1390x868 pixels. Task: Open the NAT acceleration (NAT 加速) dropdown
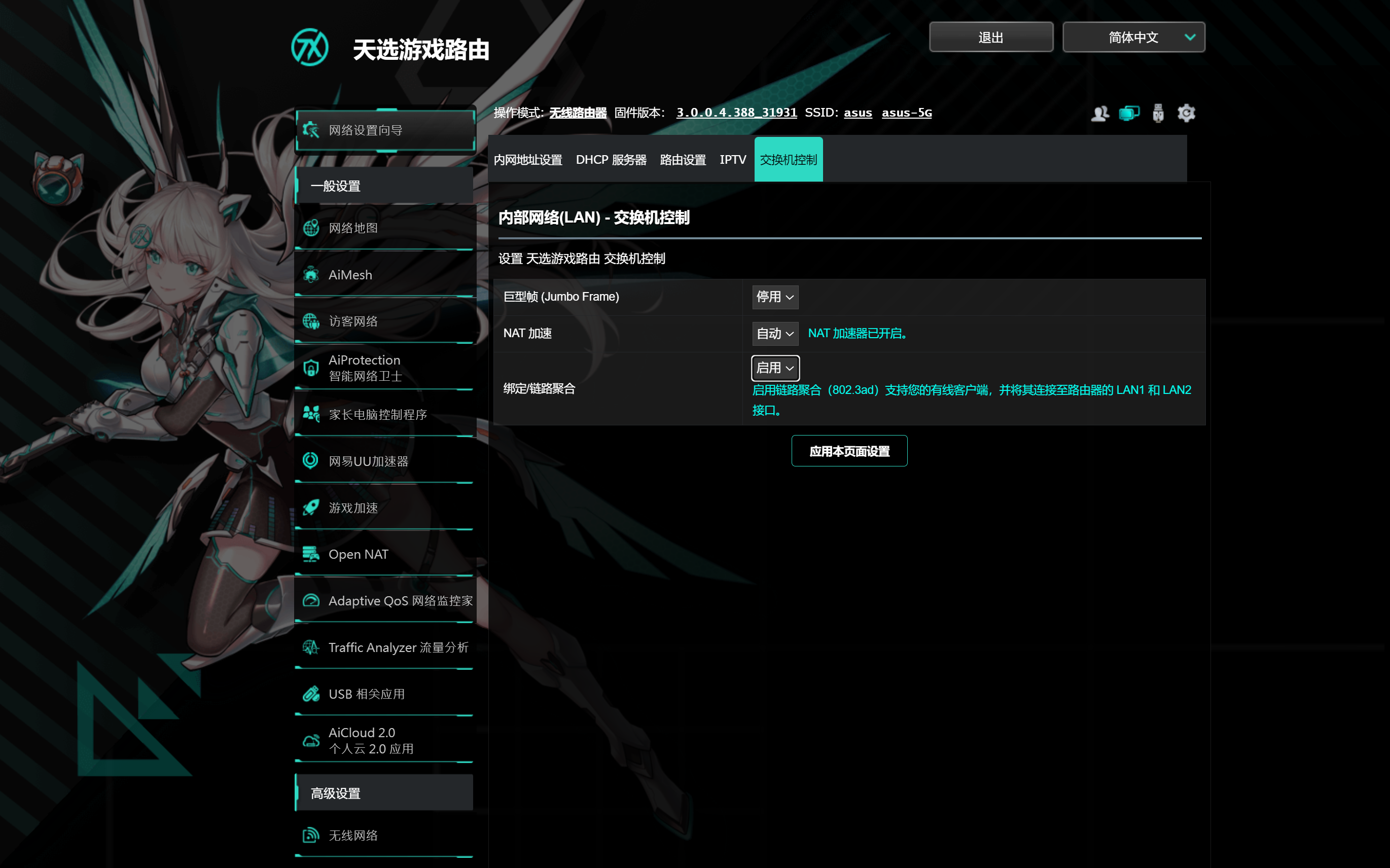(774, 334)
